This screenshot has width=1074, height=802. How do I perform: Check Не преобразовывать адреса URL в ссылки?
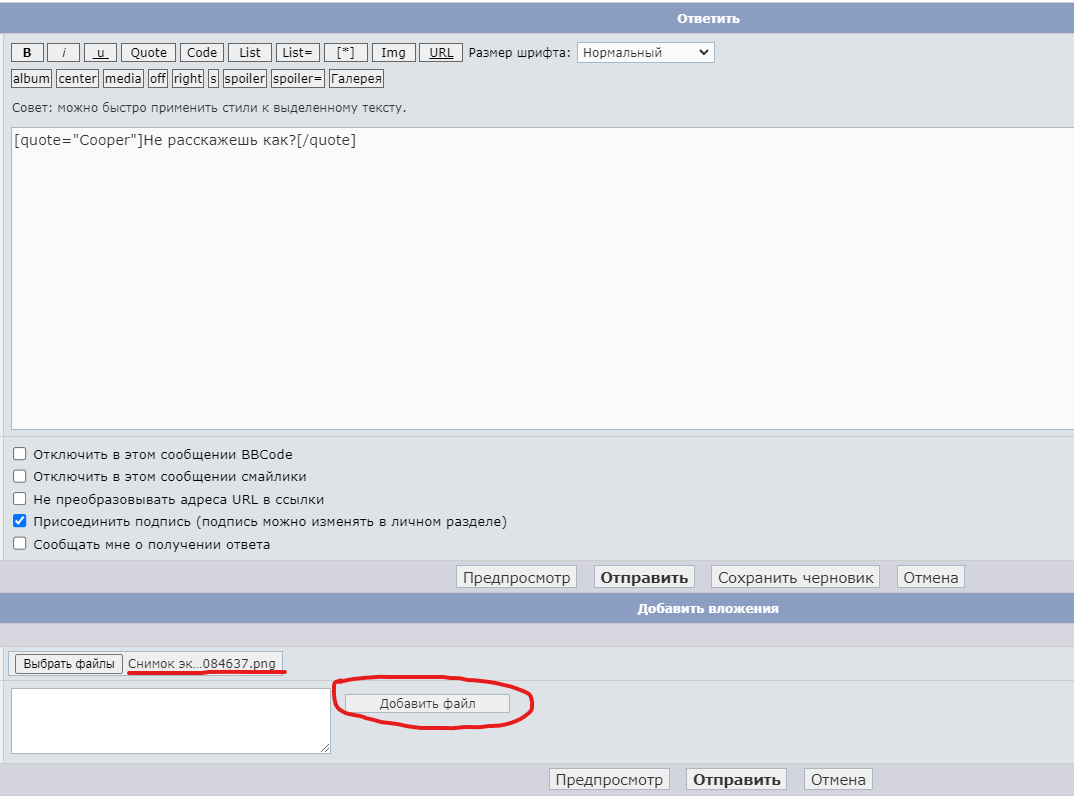coord(20,499)
